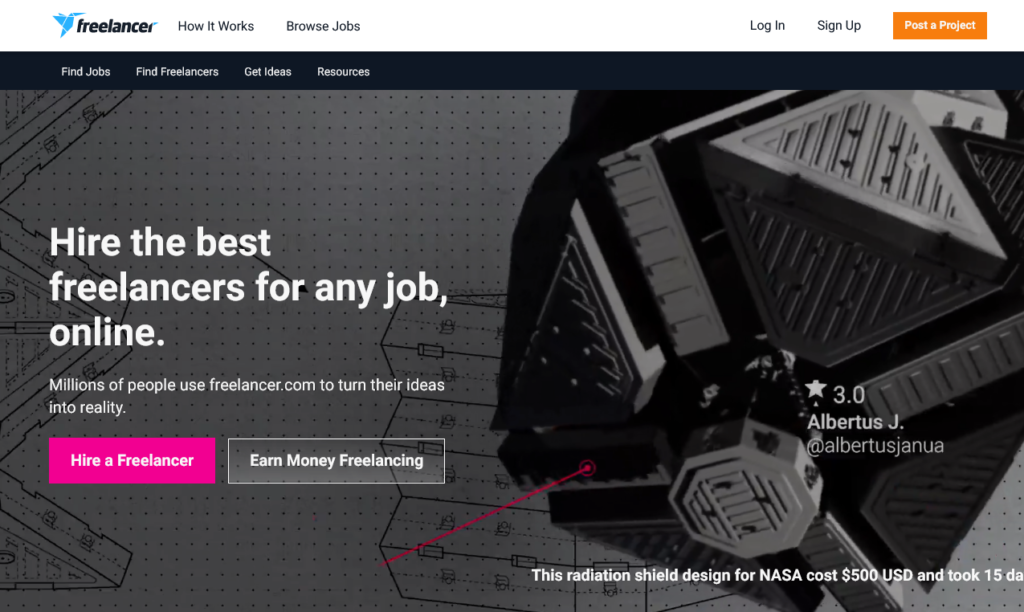The width and height of the screenshot is (1024, 612).
Task: Click the Hire the best freelancers headline
Action: pos(248,287)
